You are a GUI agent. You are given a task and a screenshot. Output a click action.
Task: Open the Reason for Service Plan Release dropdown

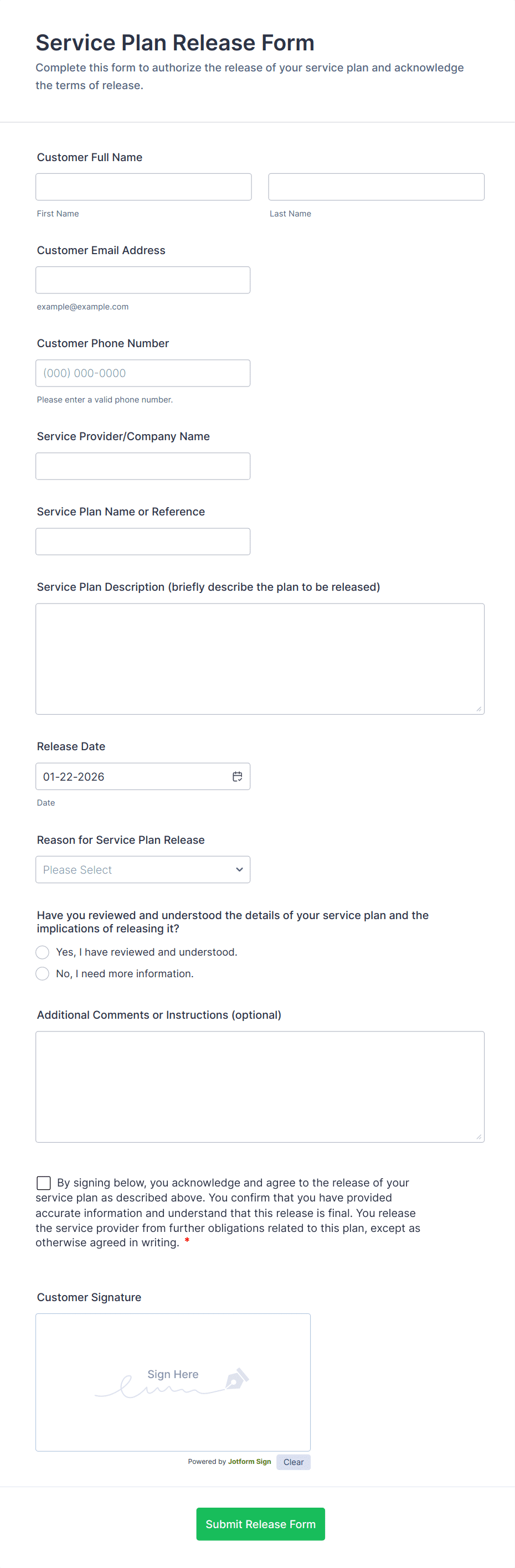tap(142, 869)
